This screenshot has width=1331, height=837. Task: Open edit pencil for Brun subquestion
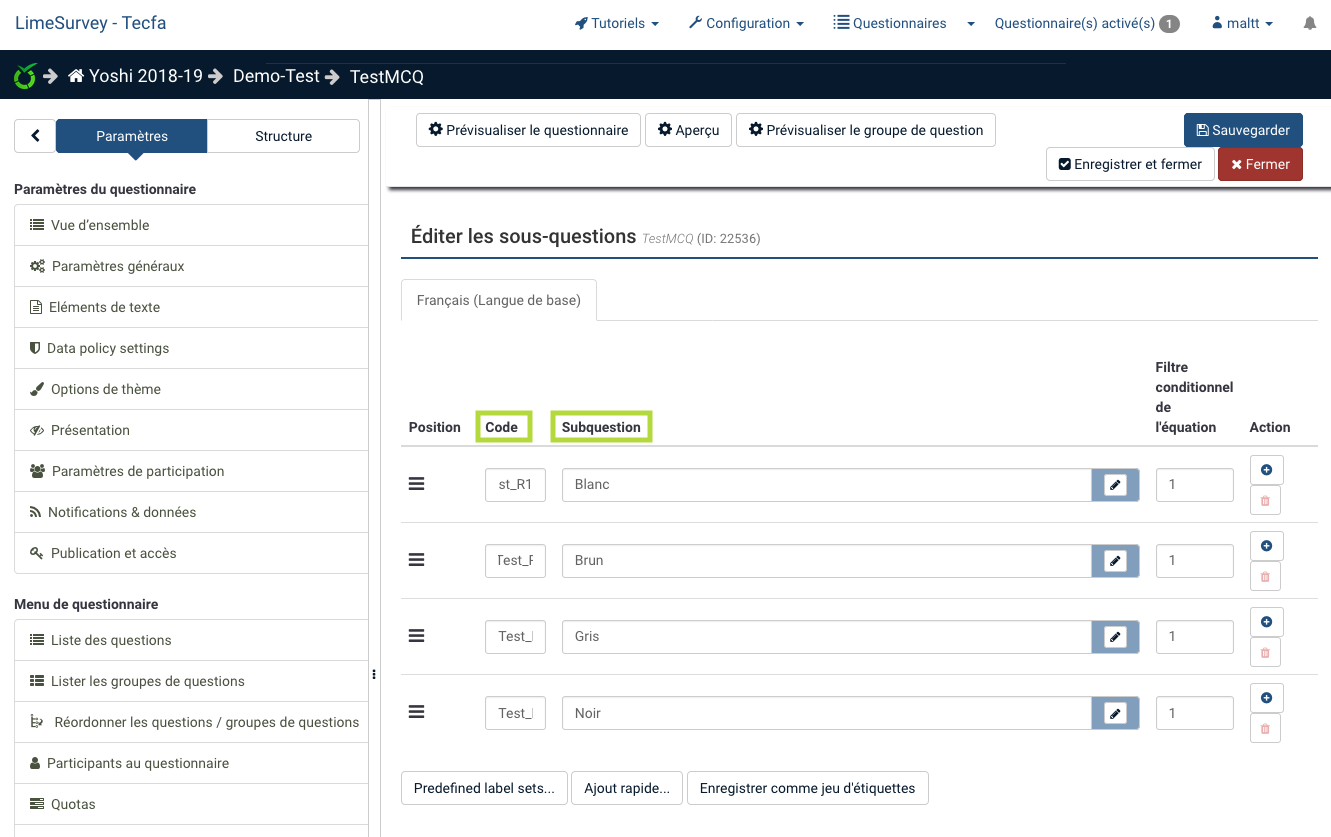pyautogui.click(x=1115, y=561)
